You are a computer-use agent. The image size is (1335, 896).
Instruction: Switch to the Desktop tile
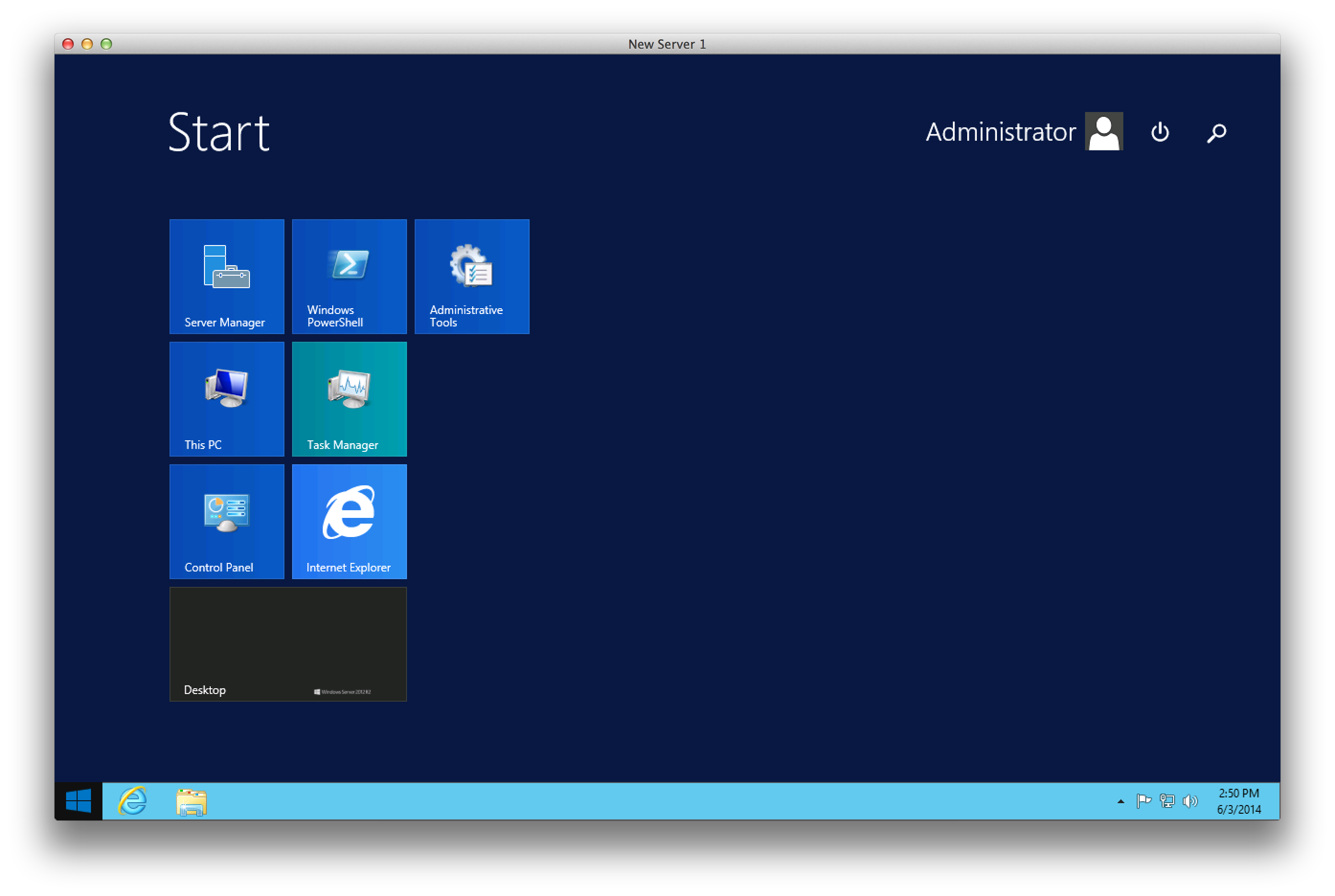288,644
